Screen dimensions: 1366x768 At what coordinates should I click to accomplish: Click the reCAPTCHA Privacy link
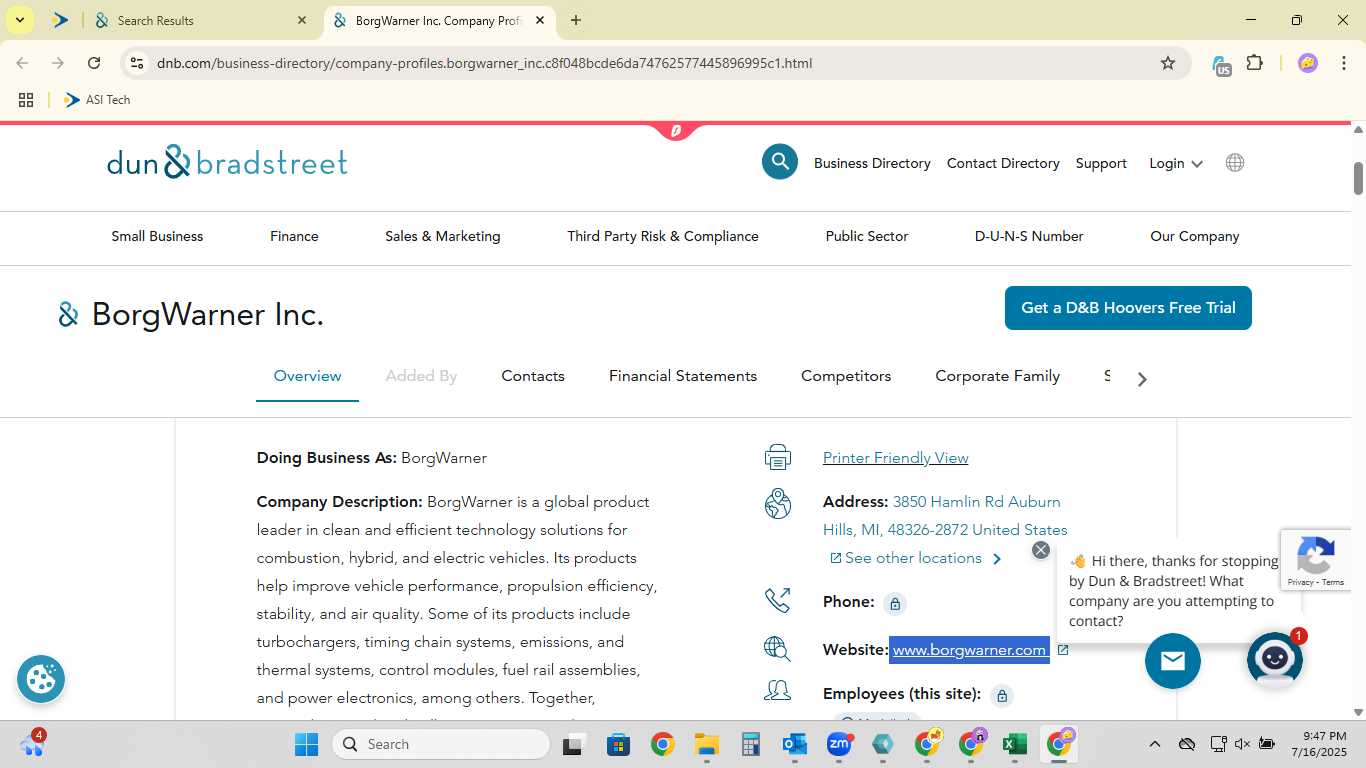(1300, 582)
